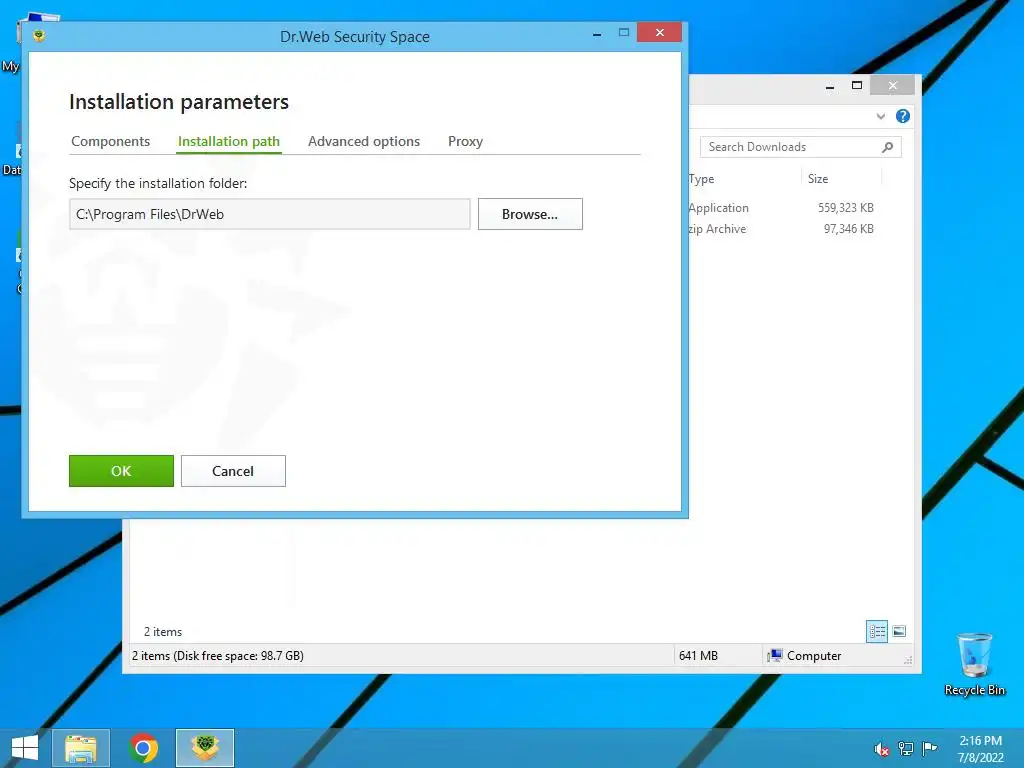Maximize the Dr.Web Security Space window

click(624, 33)
